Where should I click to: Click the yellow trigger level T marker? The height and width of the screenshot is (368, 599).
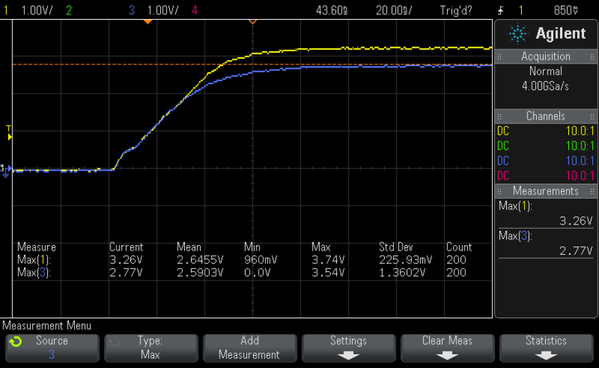click(x=9, y=133)
